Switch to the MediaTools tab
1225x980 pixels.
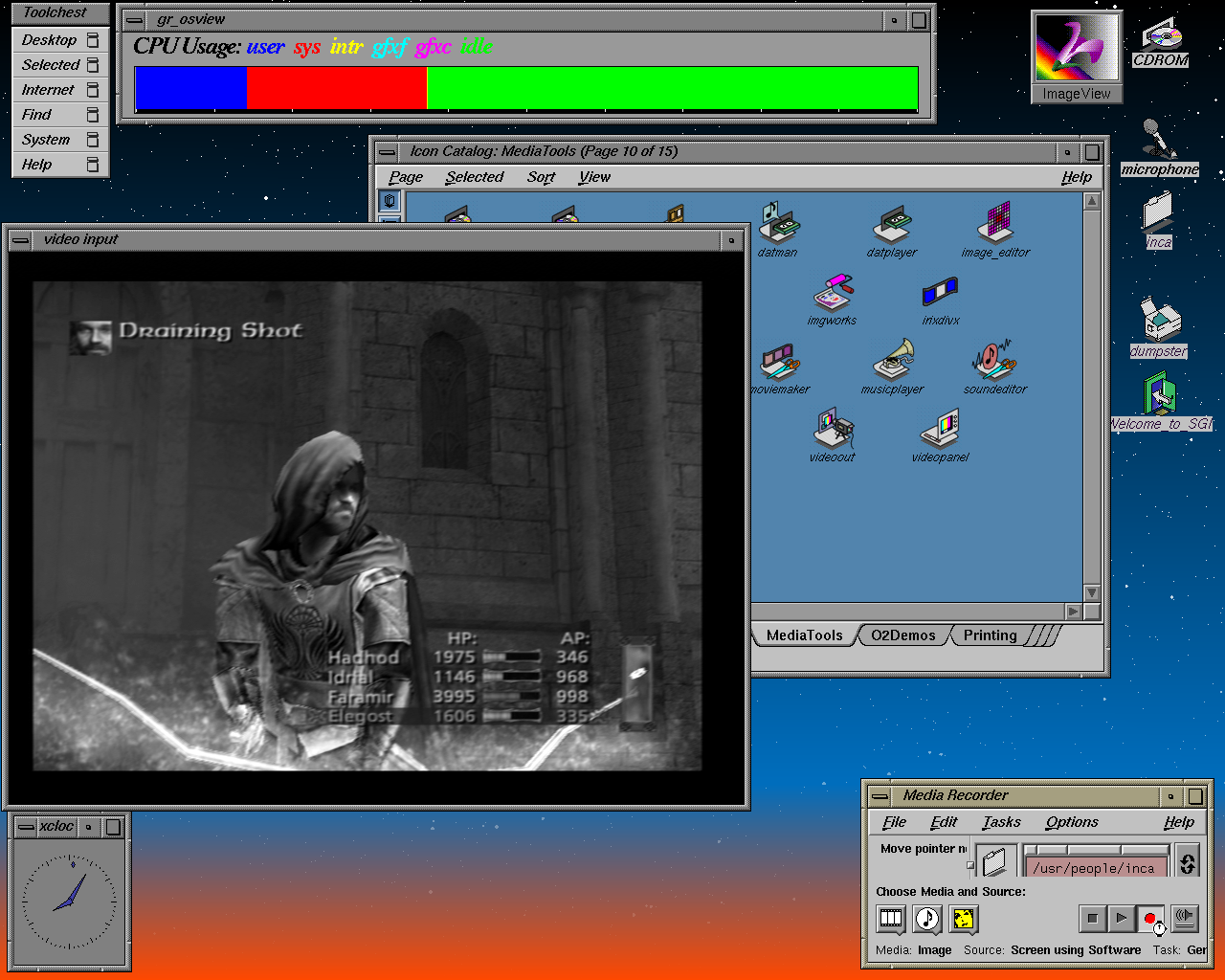[x=804, y=635]
